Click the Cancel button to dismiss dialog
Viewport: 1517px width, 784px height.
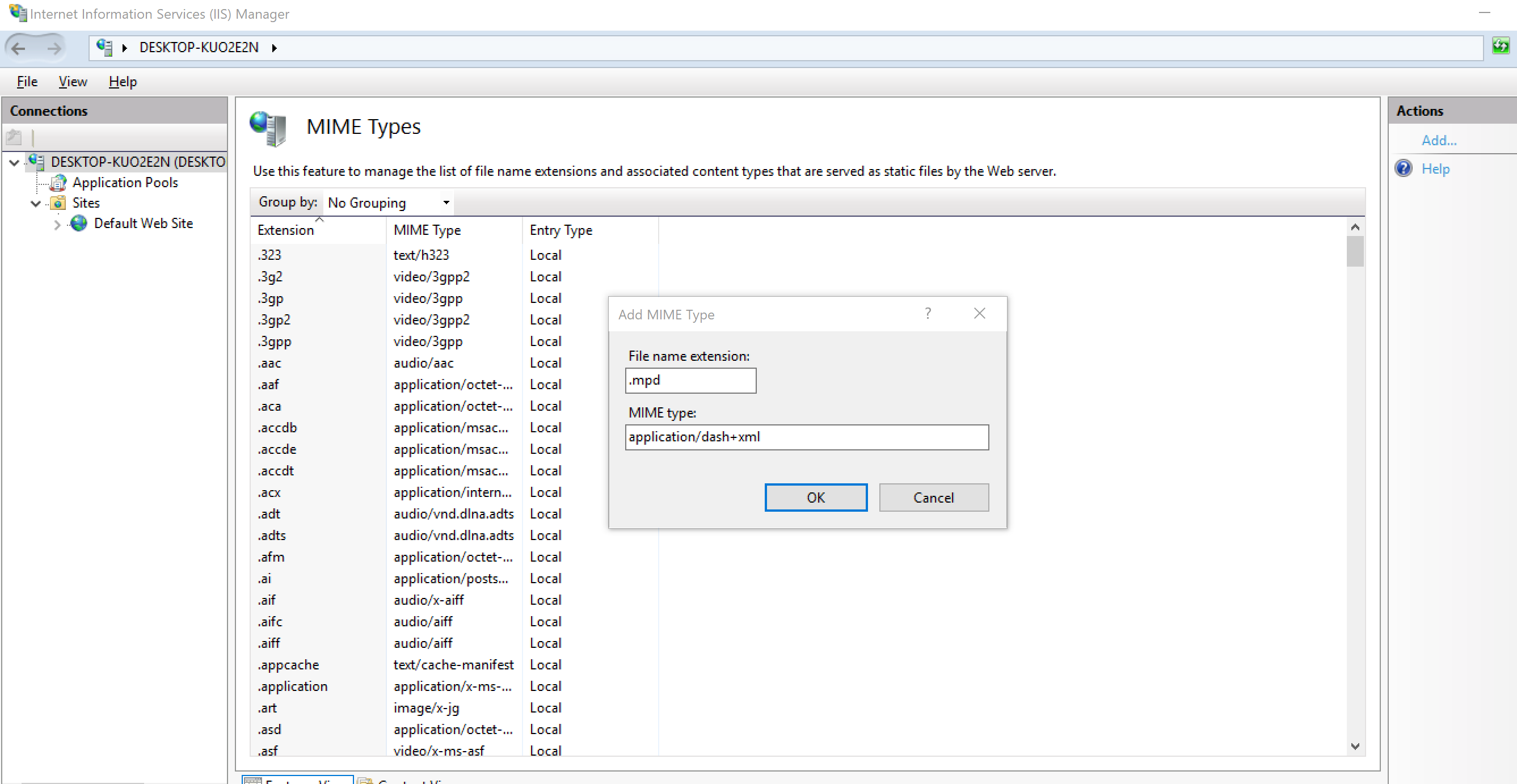(x=933, y=497)
